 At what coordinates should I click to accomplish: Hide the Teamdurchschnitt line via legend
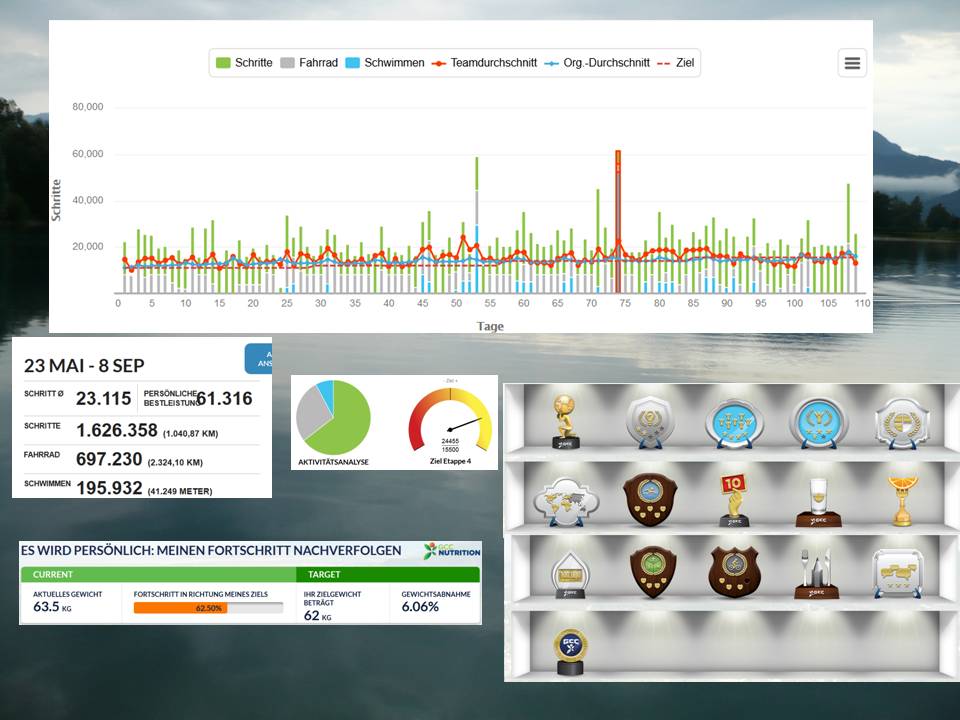click(484, 63)
